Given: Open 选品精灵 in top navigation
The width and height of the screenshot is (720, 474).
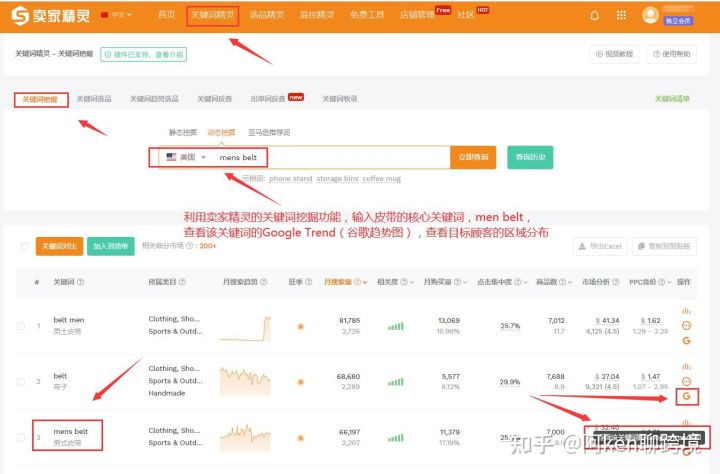Looking at the screenshot, I should point(267,15).
